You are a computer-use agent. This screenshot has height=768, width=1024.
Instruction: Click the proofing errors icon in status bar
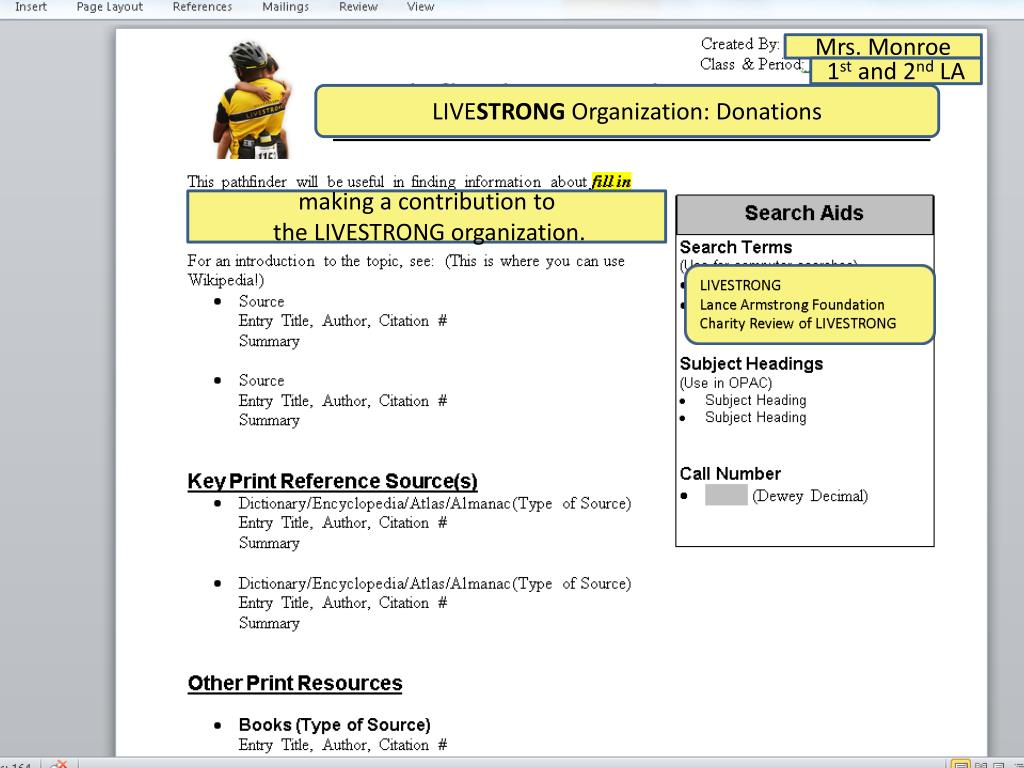tap(59, 763)
